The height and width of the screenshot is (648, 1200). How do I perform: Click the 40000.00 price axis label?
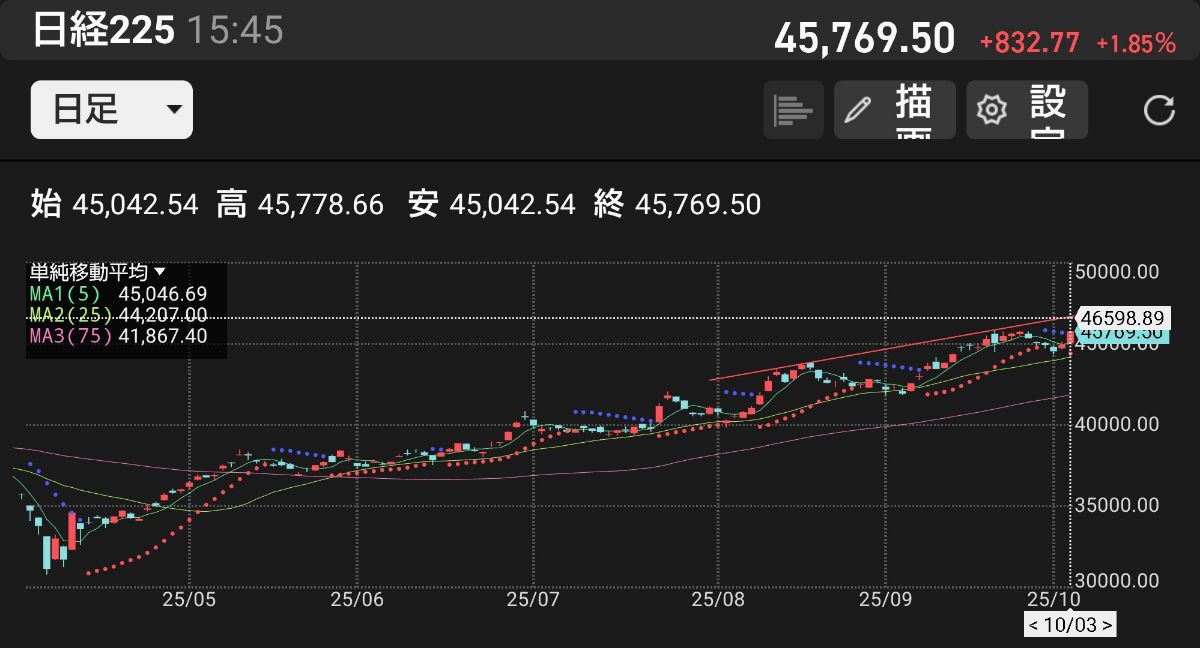[1119, 425]
